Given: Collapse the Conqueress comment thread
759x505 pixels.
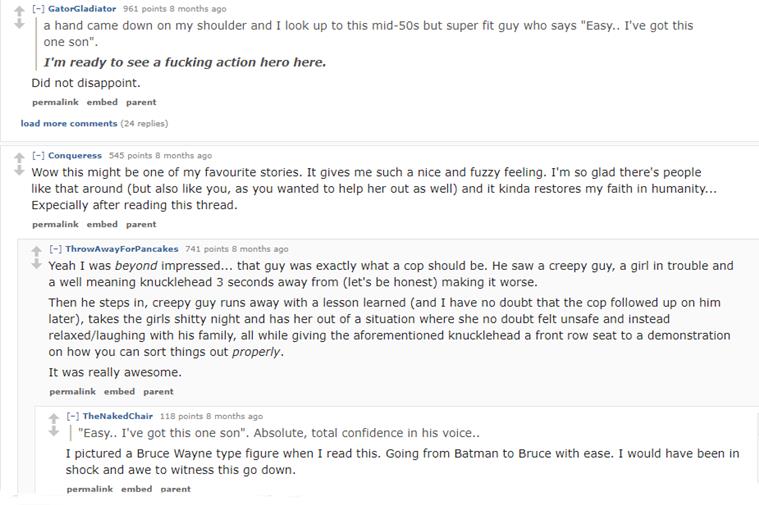Looking at the screenshot, I should pos(37,156).
